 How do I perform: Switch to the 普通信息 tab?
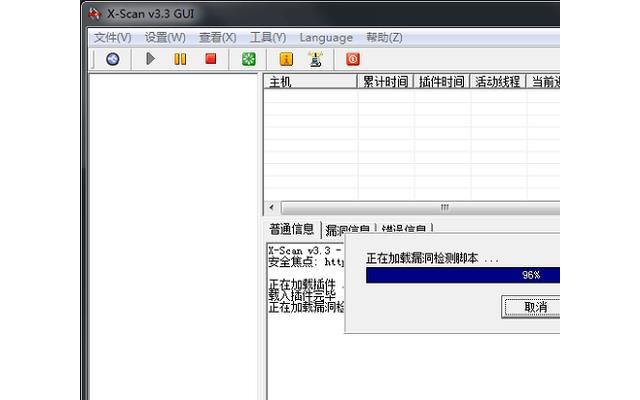click(291, 229)
